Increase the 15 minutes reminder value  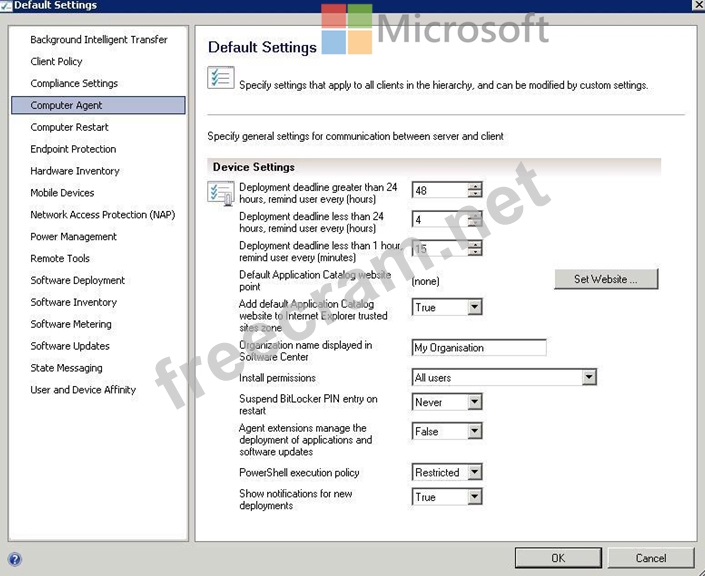(475, 244)
